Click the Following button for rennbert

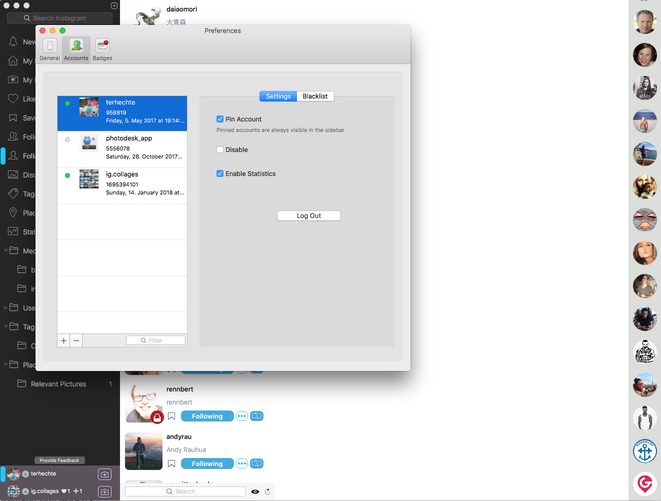tap(207, 416)
